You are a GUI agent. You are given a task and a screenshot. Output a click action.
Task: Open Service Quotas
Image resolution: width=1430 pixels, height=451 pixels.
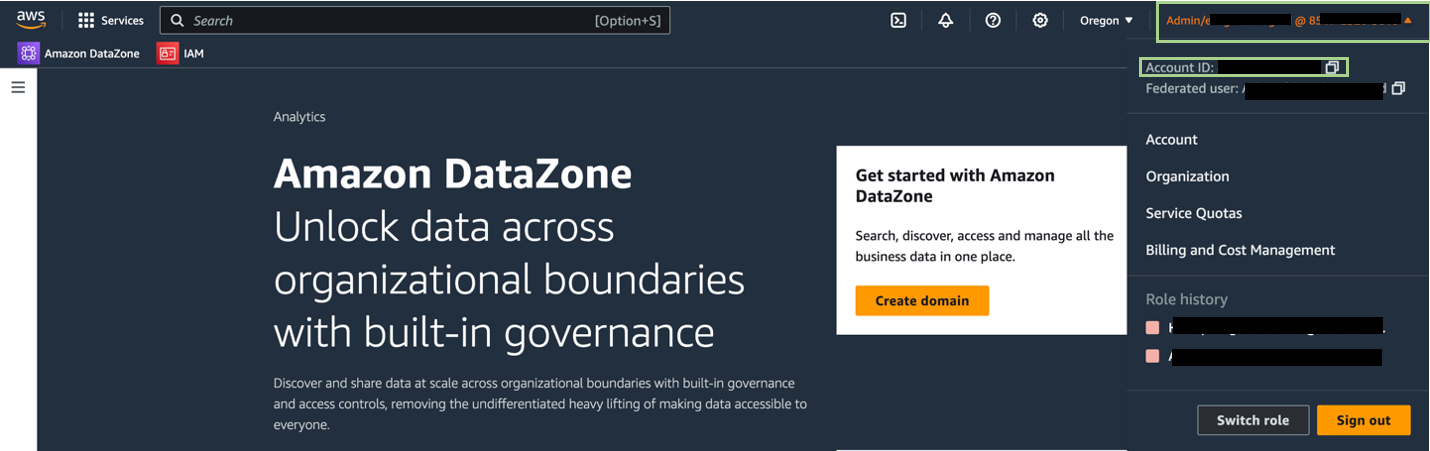pos(1194,213)
